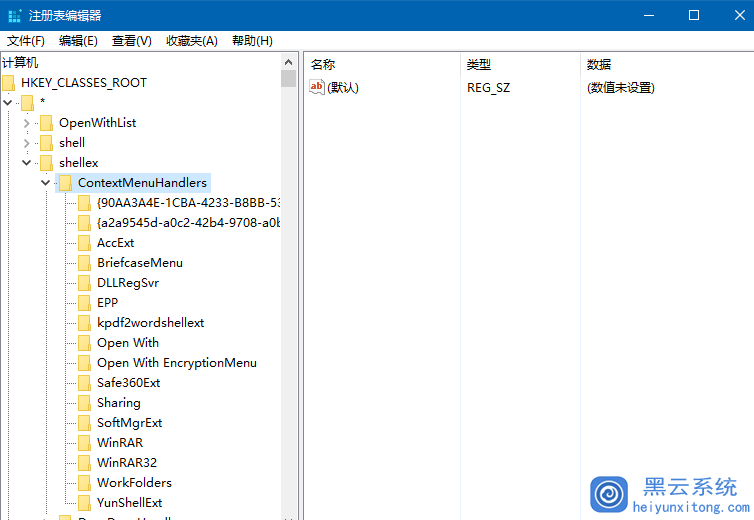
Task: Collapse the ContextMenuHandlers node
Action: point(46,183)
